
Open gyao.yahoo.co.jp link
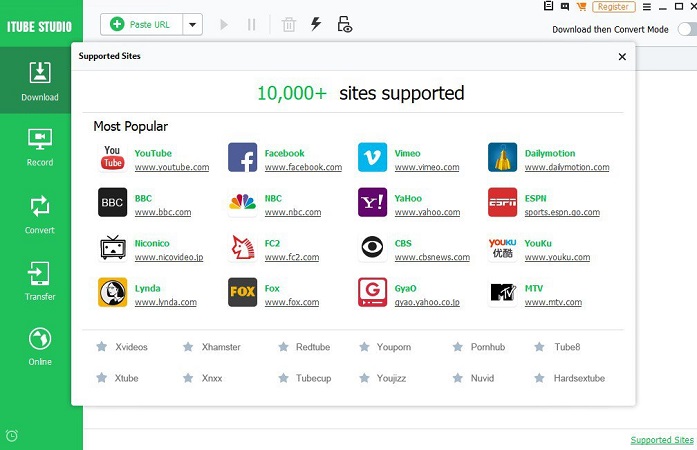point(427,302)
